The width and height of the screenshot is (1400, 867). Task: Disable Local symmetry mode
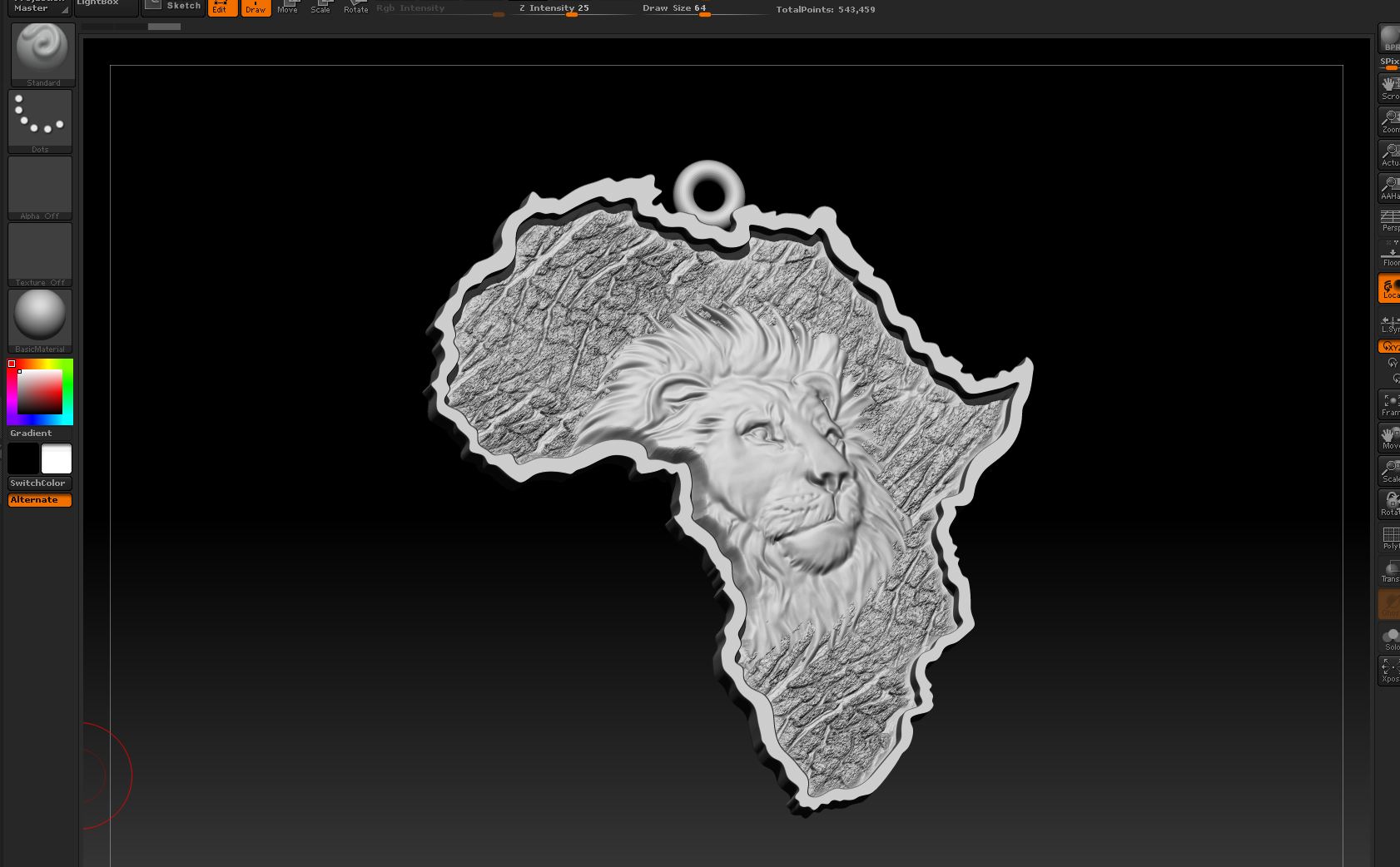[1390, 288]
